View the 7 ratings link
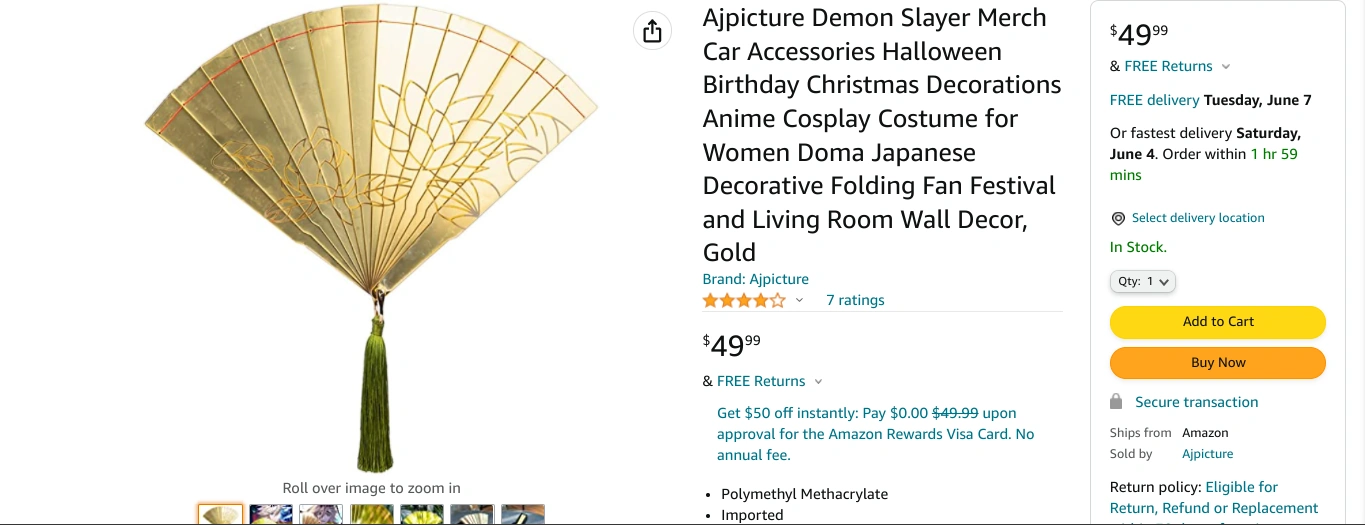The image size is (1365, 525). (x=855, y=300)
